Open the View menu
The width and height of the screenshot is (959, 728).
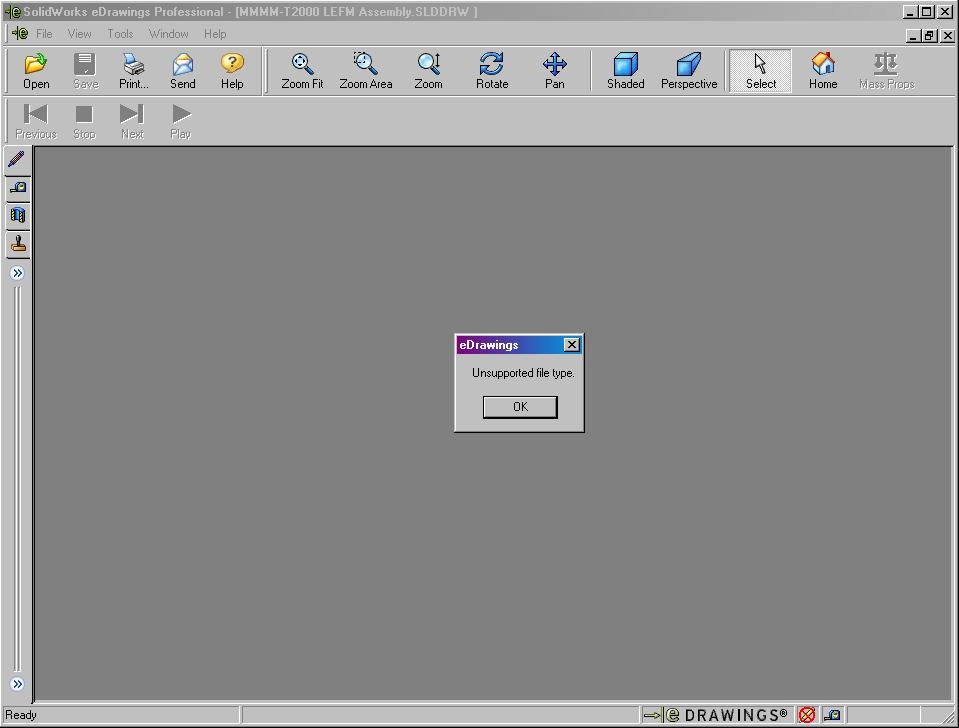coord(80,34)
